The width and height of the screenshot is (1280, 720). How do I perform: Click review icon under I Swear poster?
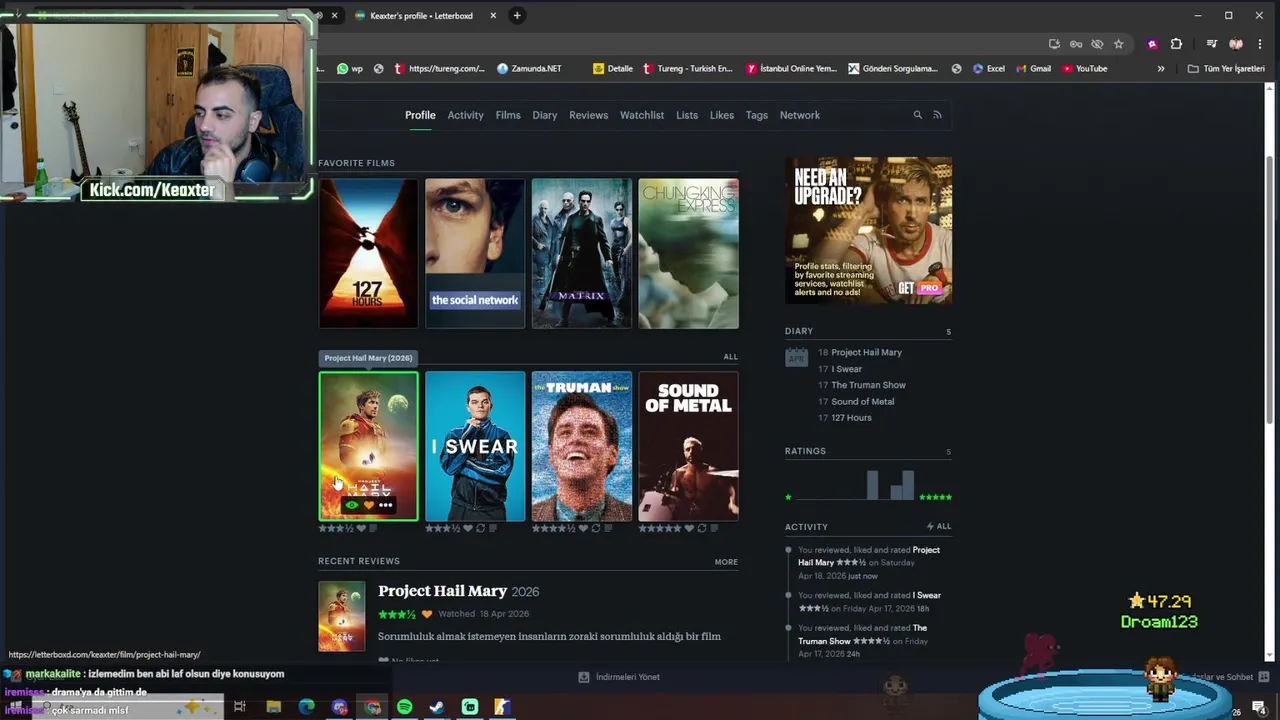(x=492, y=528)
